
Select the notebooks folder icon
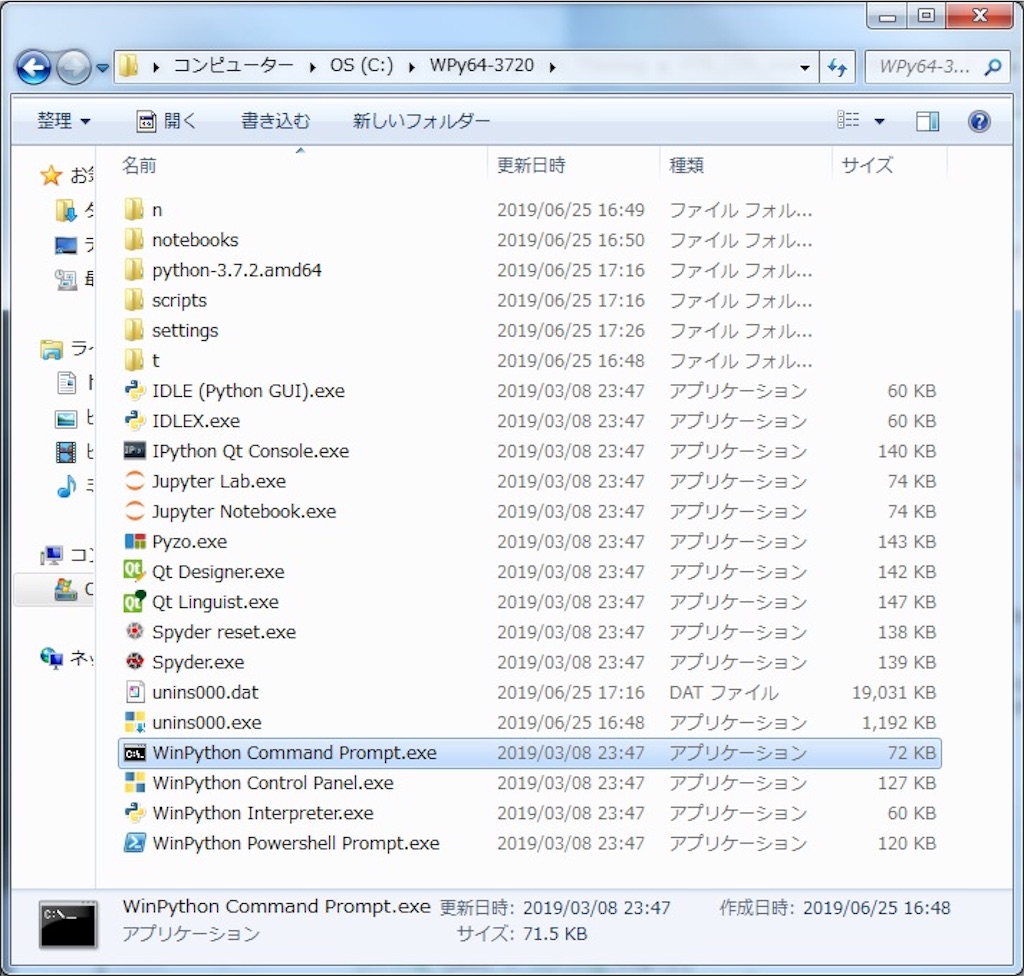pyautogui.click(x=134, y=240)
